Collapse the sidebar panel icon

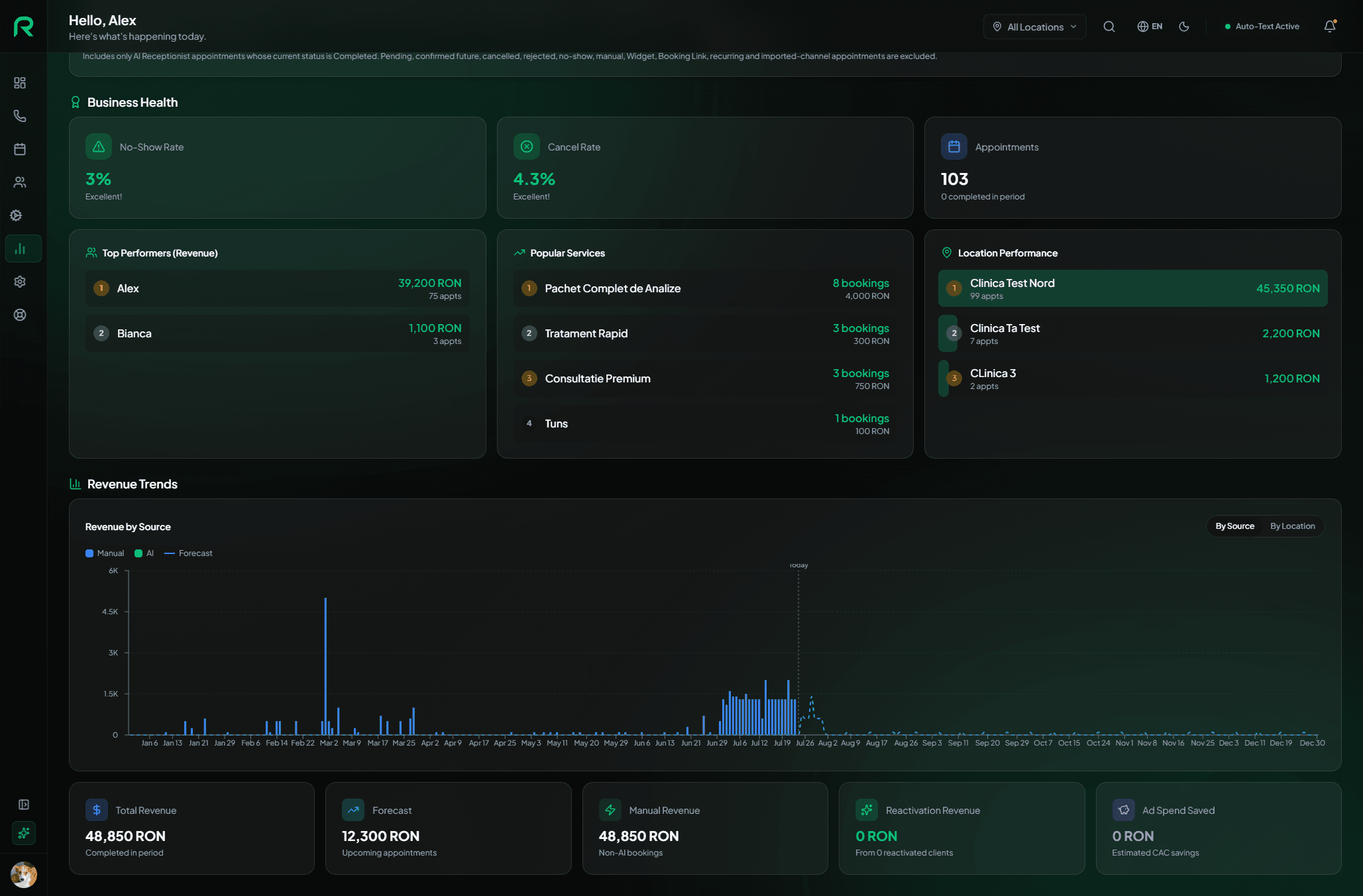(x=24, y=805)
